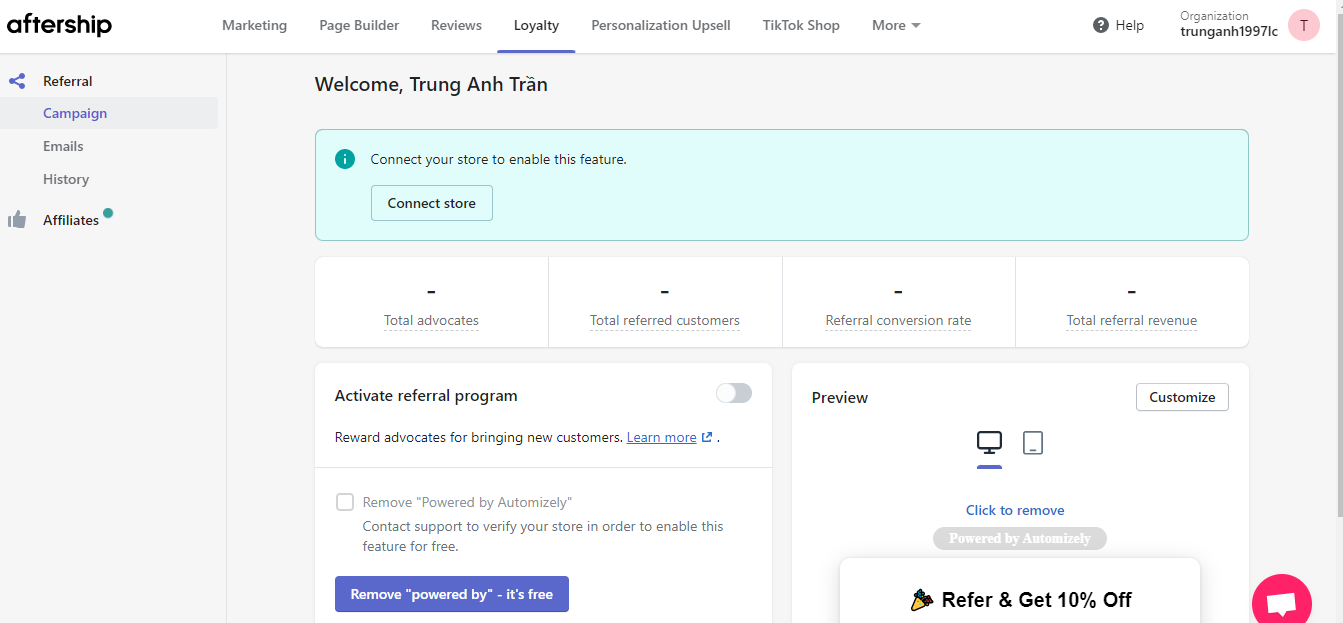Click Remove "powered by" - it's free button
Viewport: 1343px width, 623px height.
[x=452, y=594]
